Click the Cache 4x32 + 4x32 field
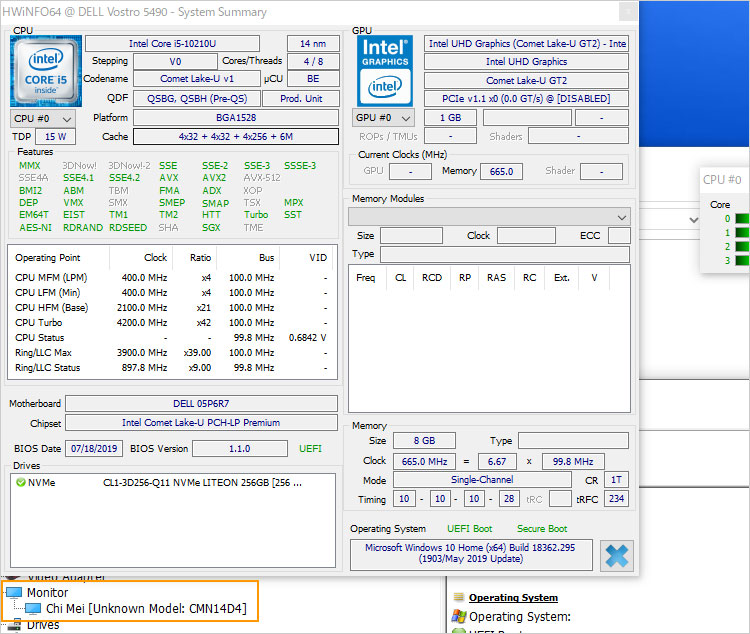 pos(236,136)
